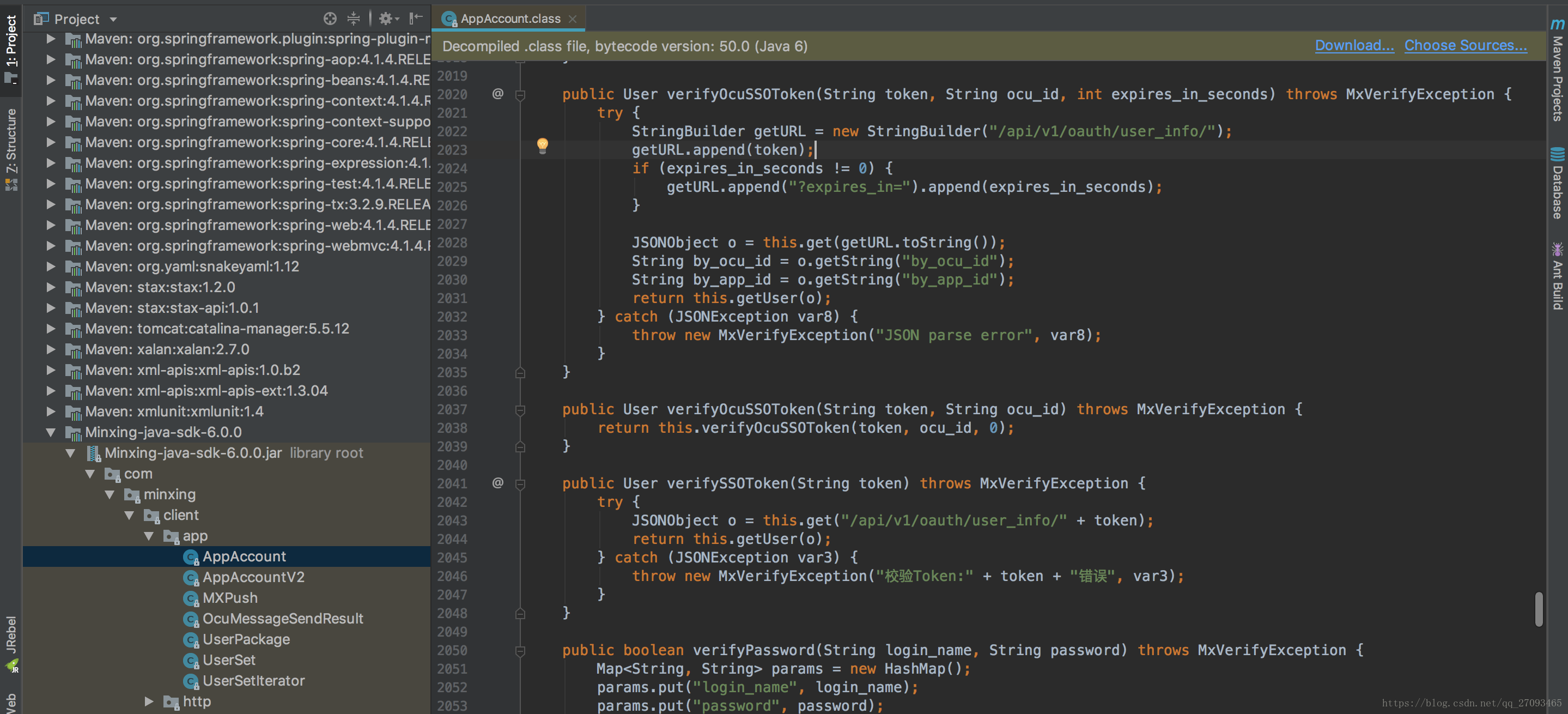Select Maven: stax:stax:1.2.0 library
1568x714 pixels.
[160, 287]
